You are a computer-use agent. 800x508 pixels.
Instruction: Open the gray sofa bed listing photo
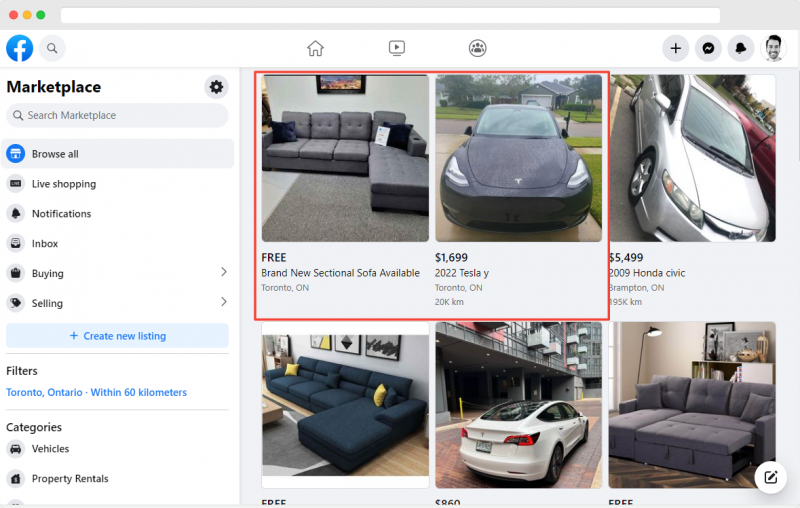point(692,405)
